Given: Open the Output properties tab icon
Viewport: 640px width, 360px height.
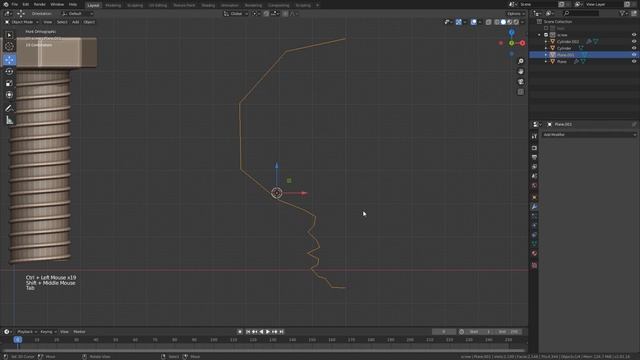Looking at the screenshot, I should (x=534, y=157).
